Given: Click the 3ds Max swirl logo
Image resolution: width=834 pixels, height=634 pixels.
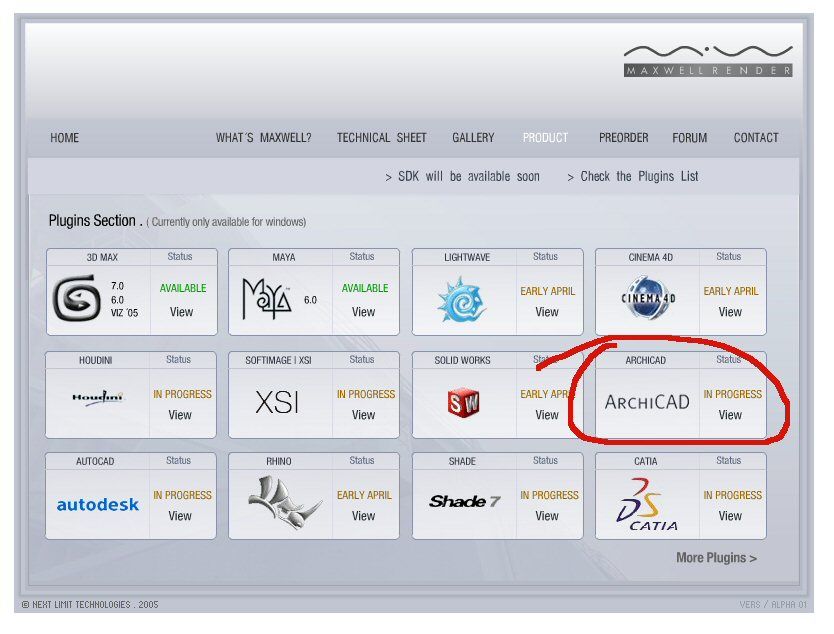Looking at the screenshot, I should (77, 298).
